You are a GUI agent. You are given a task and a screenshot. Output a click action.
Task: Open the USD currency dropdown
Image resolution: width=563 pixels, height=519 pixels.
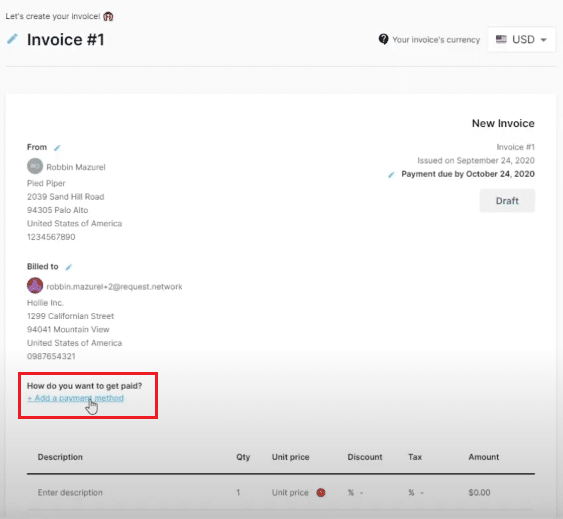(521, 40)
